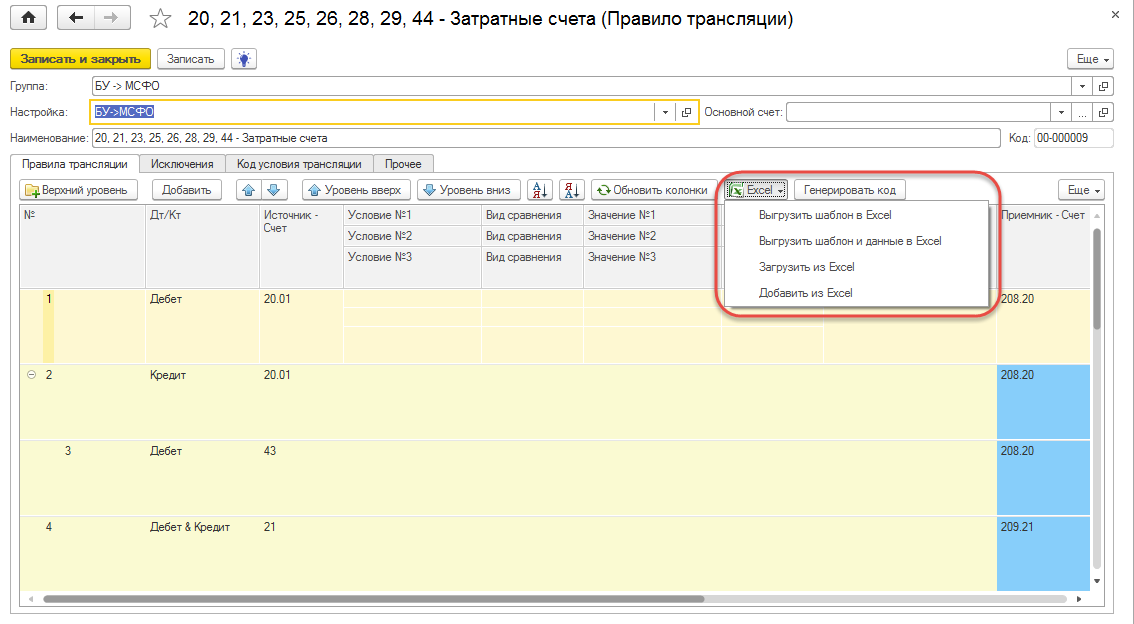
Task: Switch to the Исключения tab
Action: tap(182, 164)
